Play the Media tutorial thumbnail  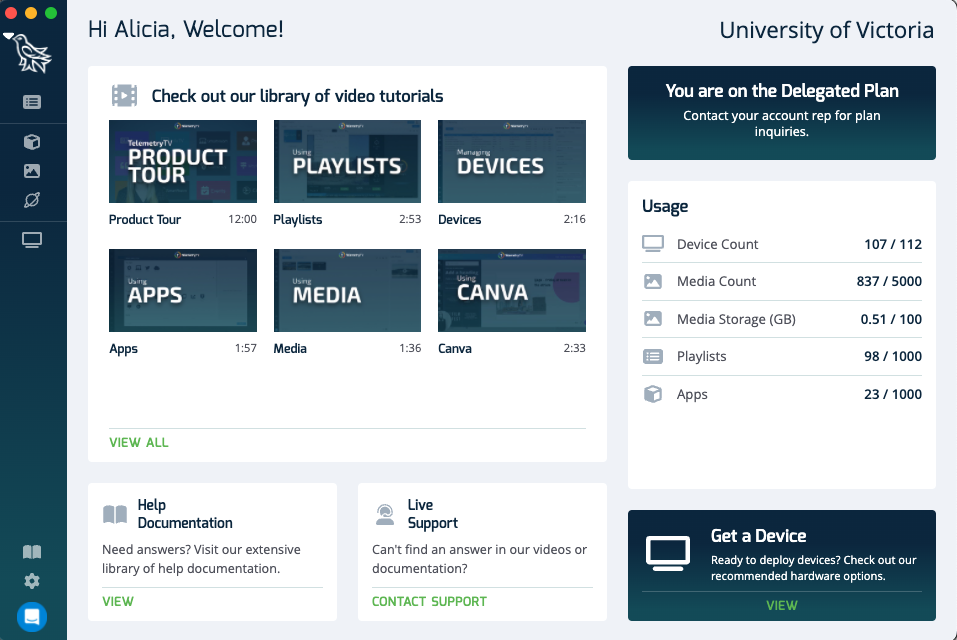[347, 290]
